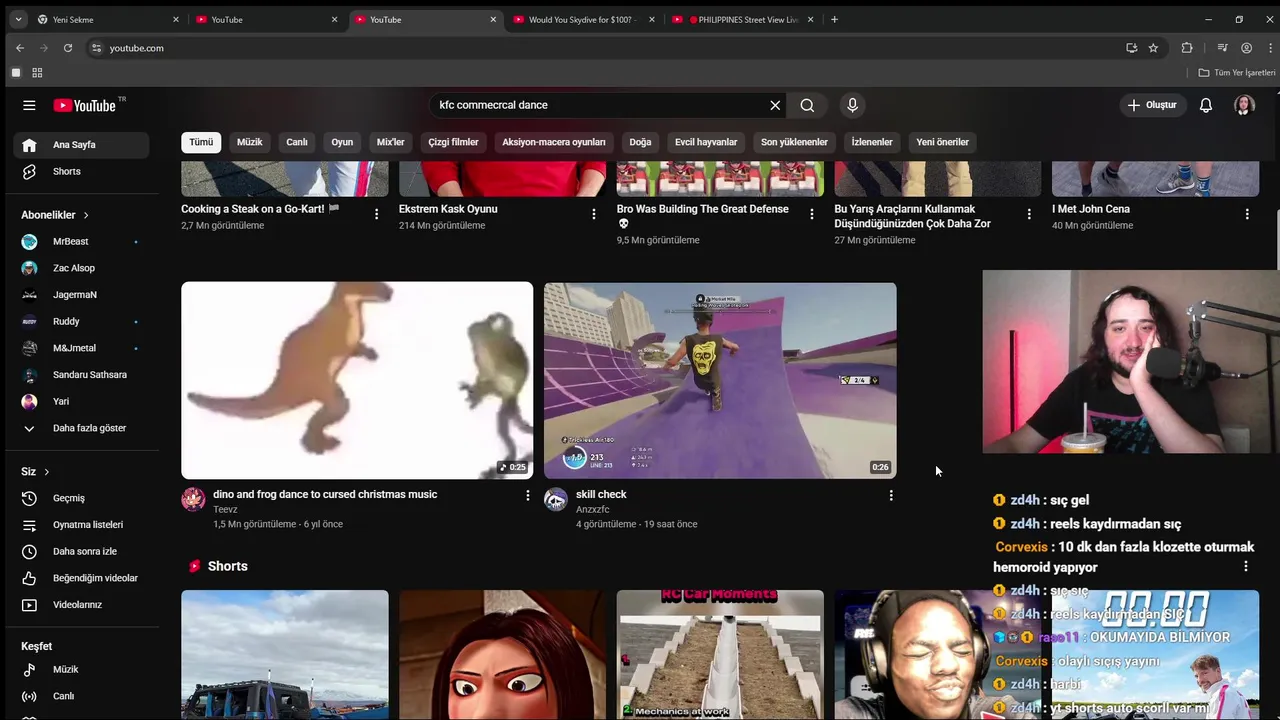Select the Tümü filter chip

[201, 142]
